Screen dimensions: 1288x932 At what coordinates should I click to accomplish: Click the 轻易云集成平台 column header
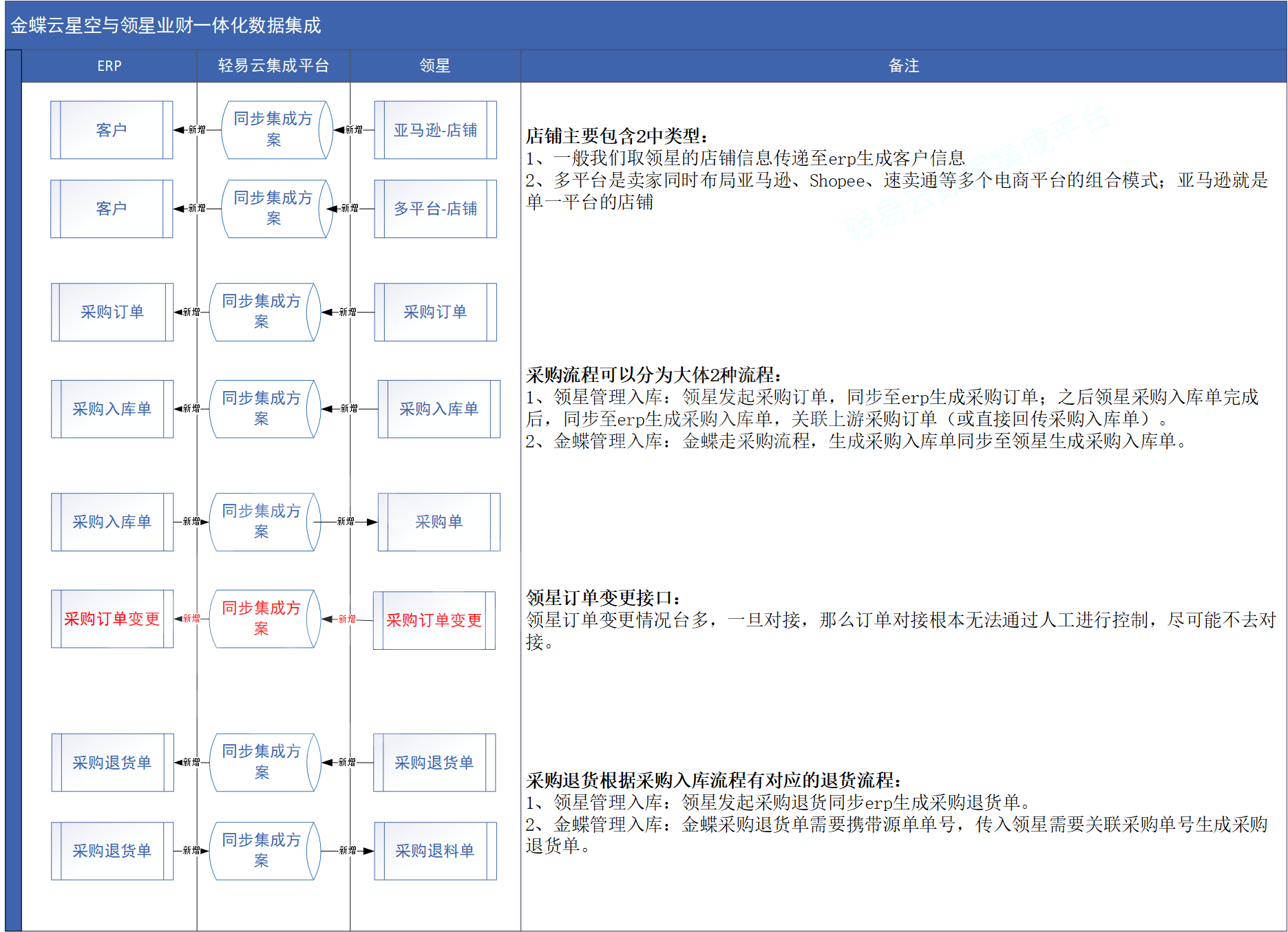273,66
